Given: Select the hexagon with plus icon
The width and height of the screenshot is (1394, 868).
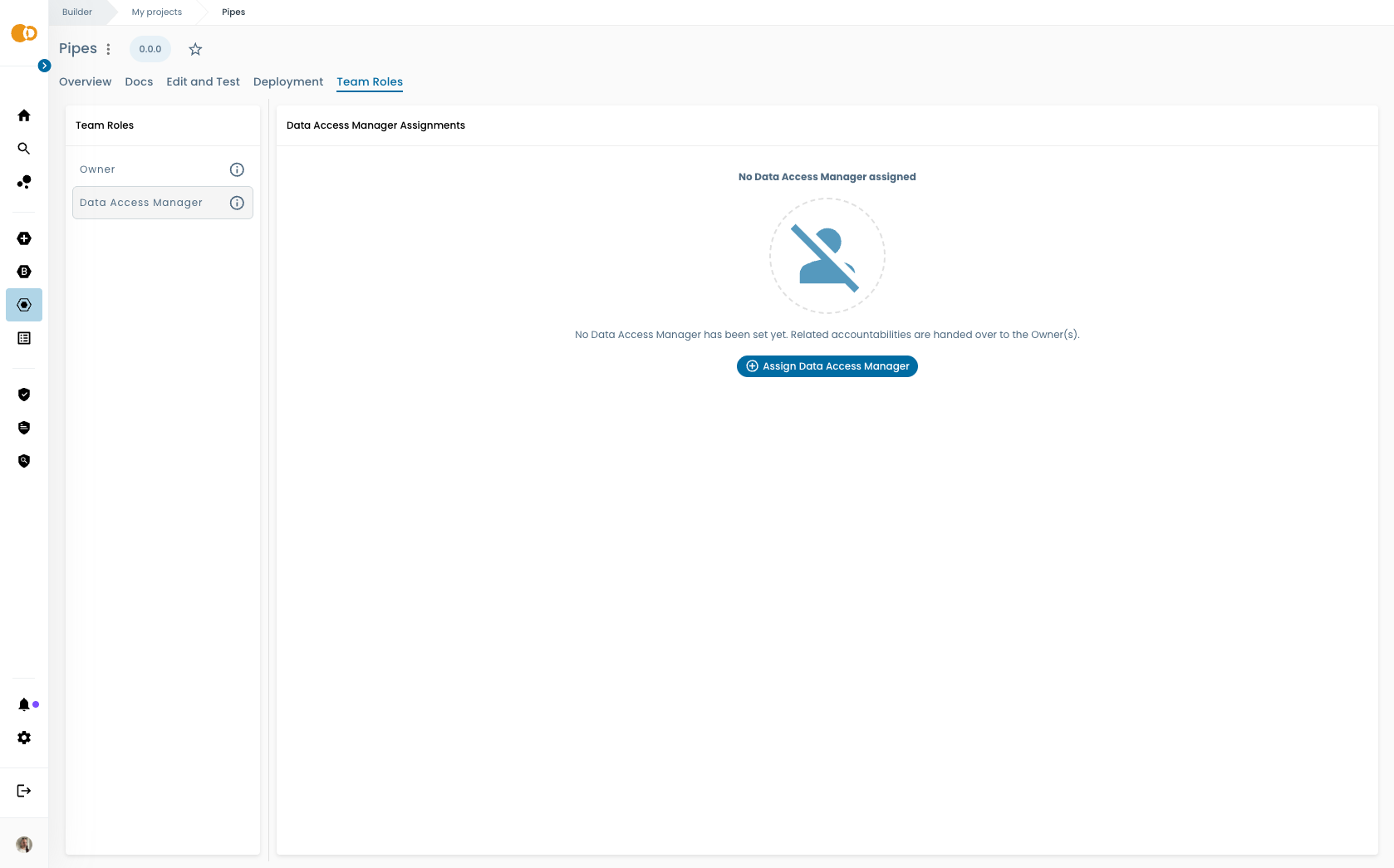Looking at the screenshot, I should point(24,238).
